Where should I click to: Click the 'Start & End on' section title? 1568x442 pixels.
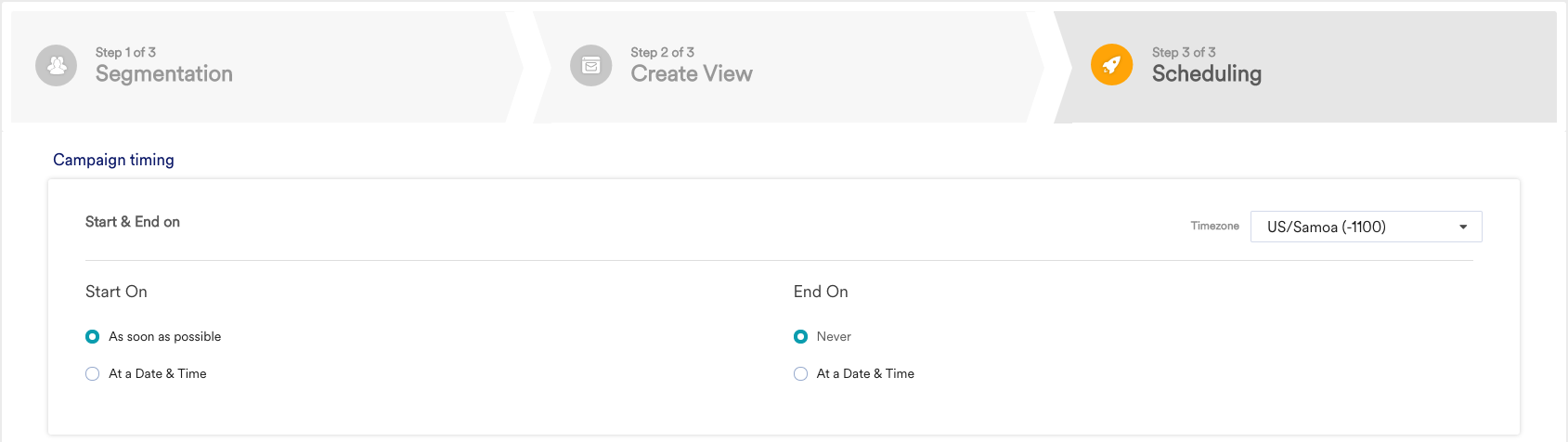point(133,222)
